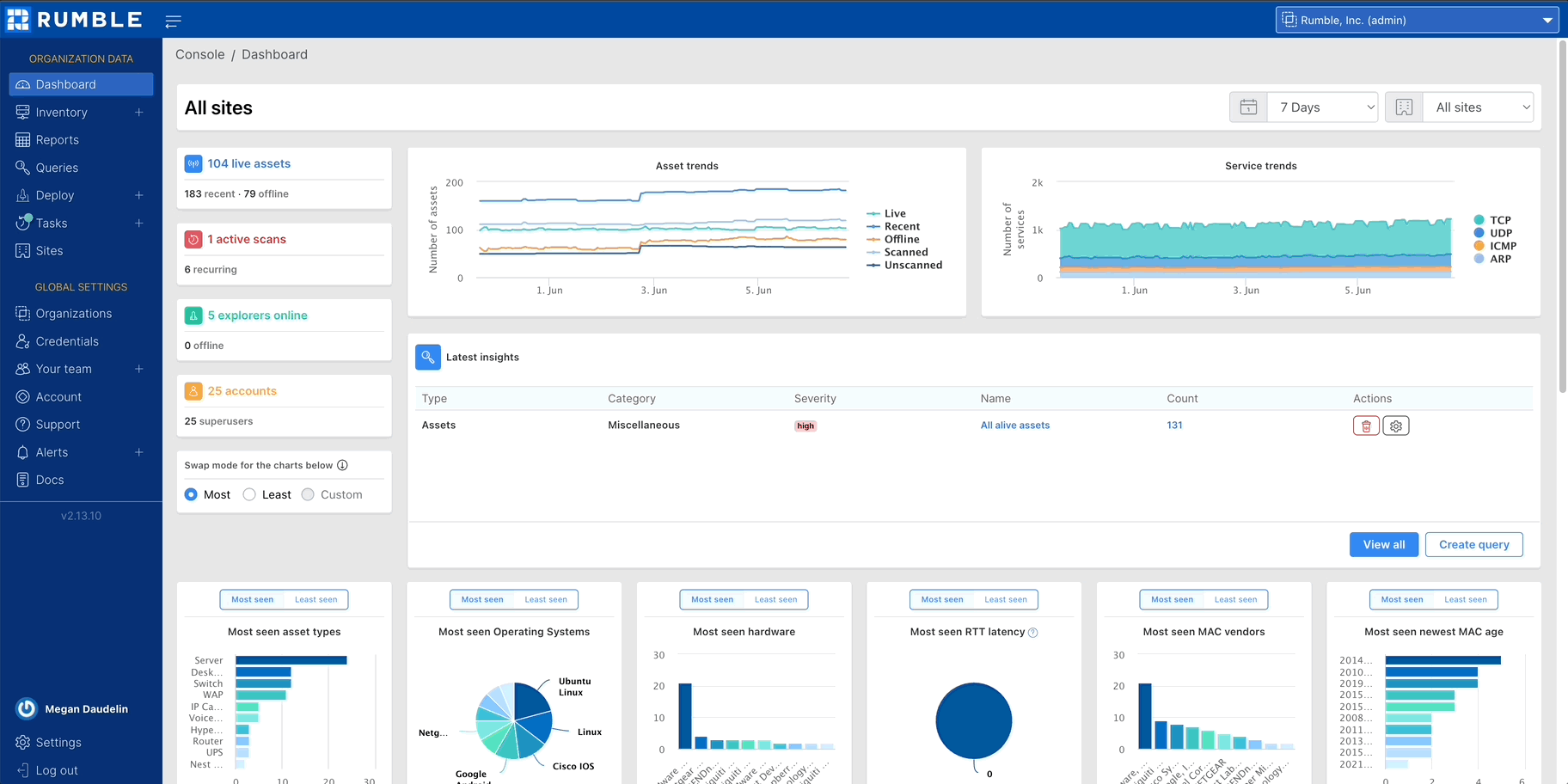Click the View all button for insights
This screenshot has height=784, width=1568.
coord(1383,544)
